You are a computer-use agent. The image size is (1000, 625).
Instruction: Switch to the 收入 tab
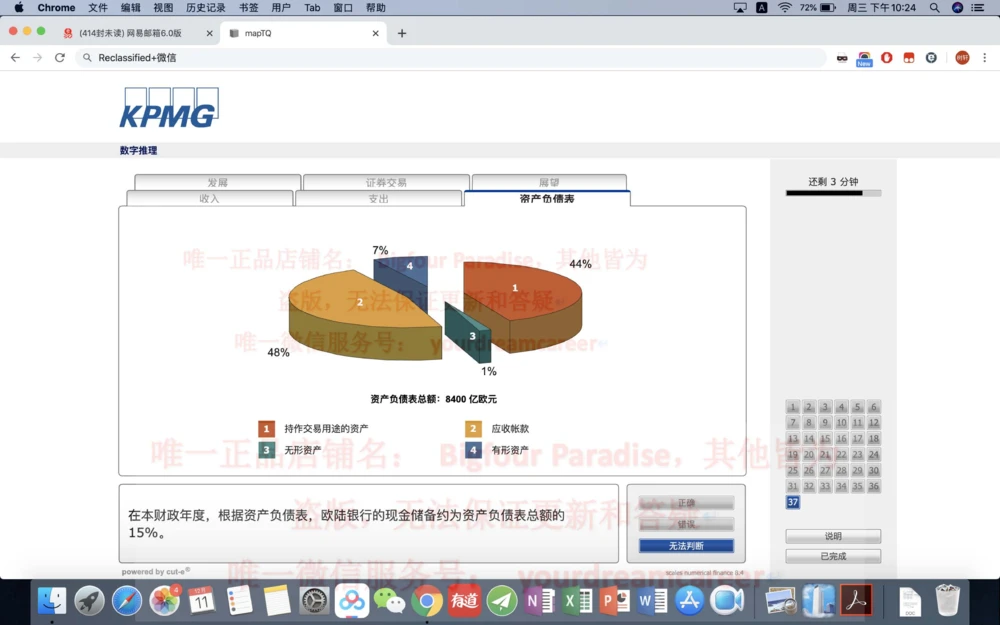tap(212, 198)
